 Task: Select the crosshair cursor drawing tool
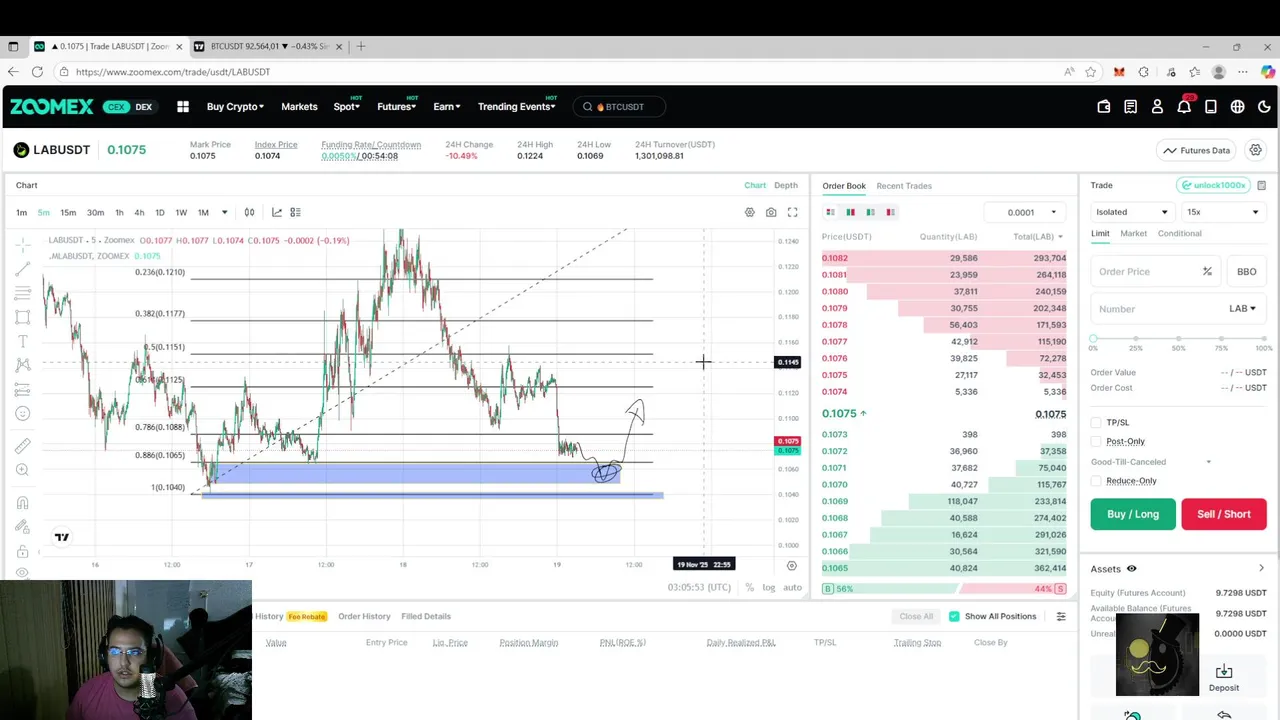coord(23,243)
